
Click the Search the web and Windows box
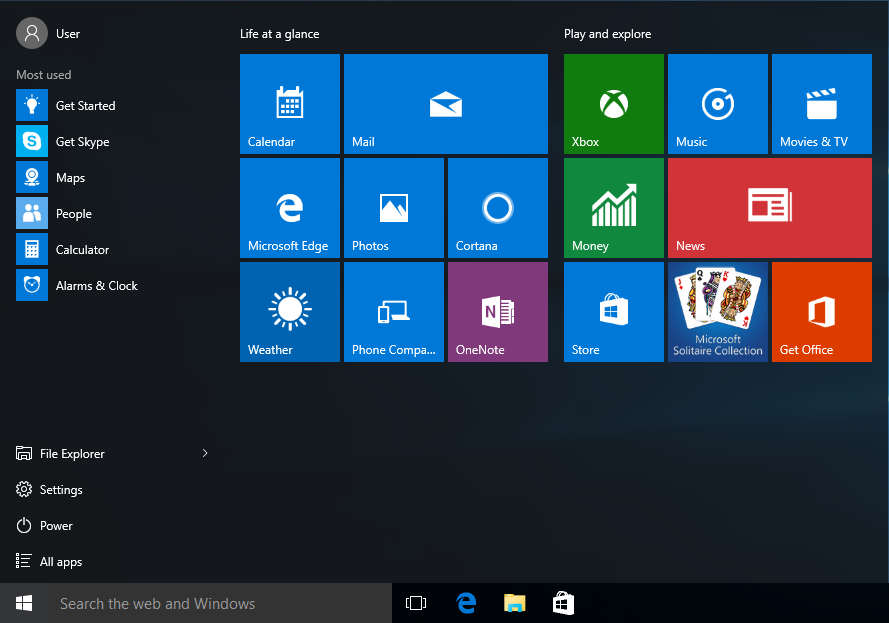tap(220, 603)
